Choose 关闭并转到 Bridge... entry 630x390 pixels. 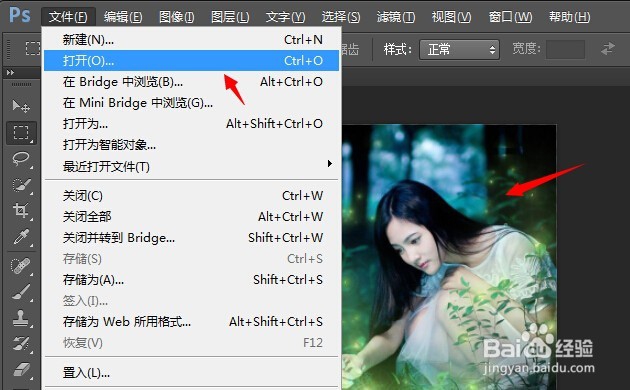pos(191,237)
